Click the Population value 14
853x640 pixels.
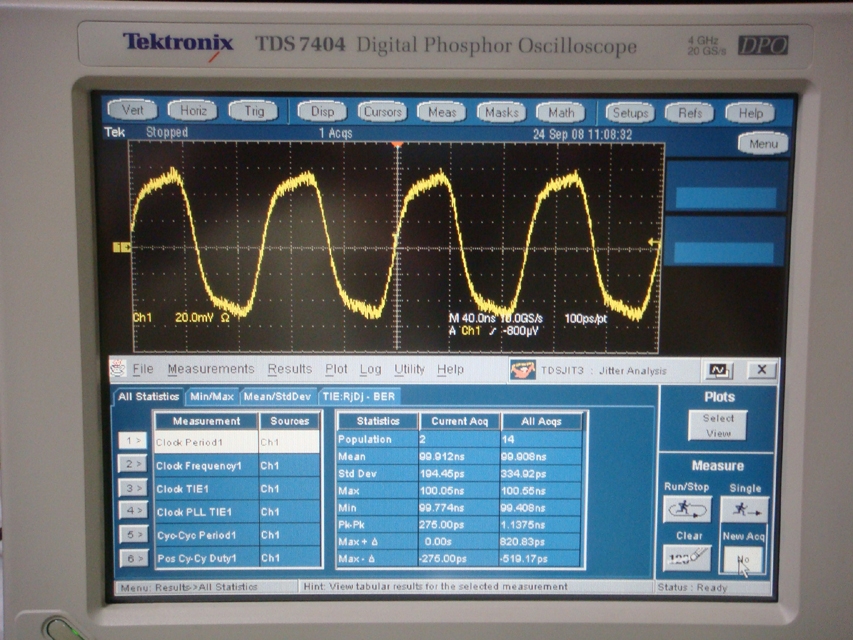[x=508, y=439]
